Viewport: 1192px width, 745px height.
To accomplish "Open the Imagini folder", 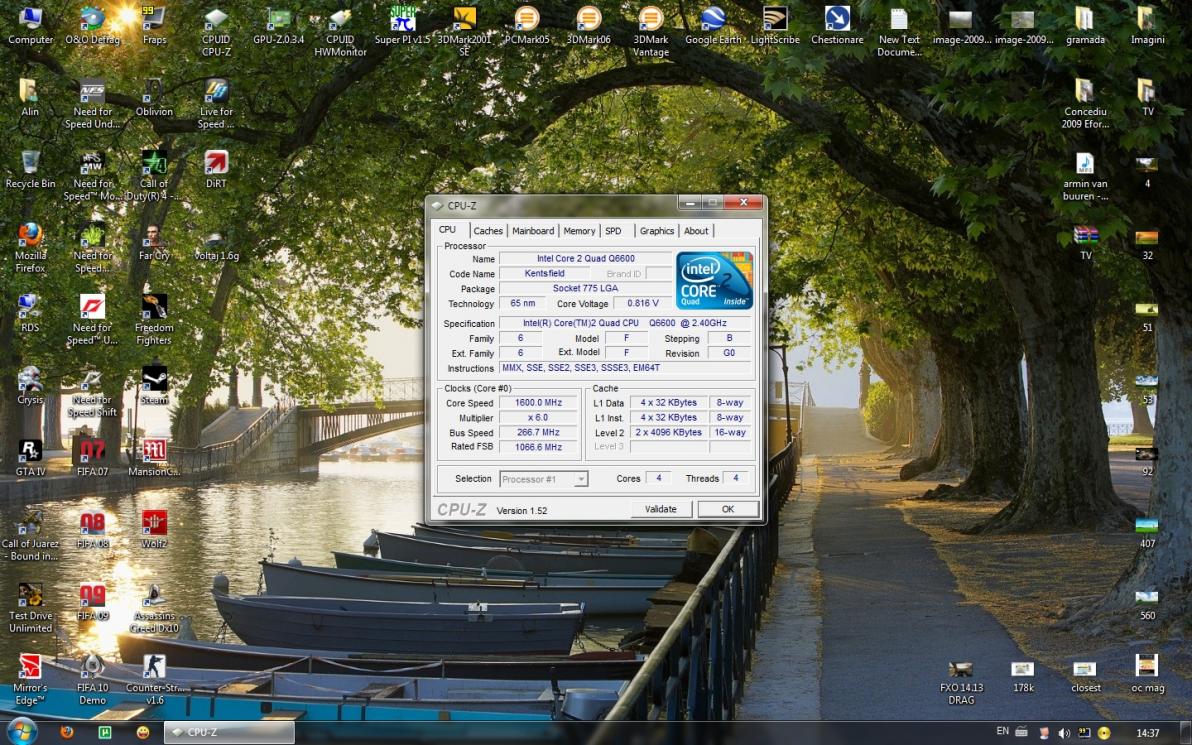I will (1147, 25).
